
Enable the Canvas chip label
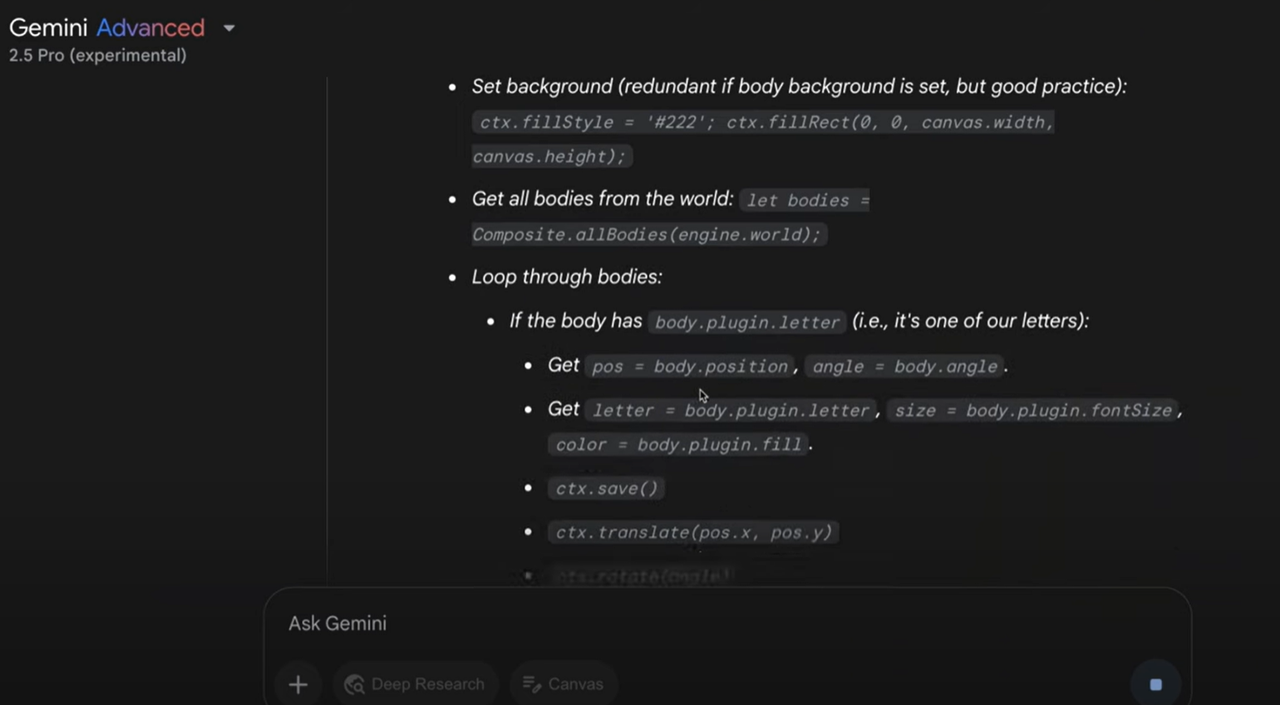[x=576, y=684]
